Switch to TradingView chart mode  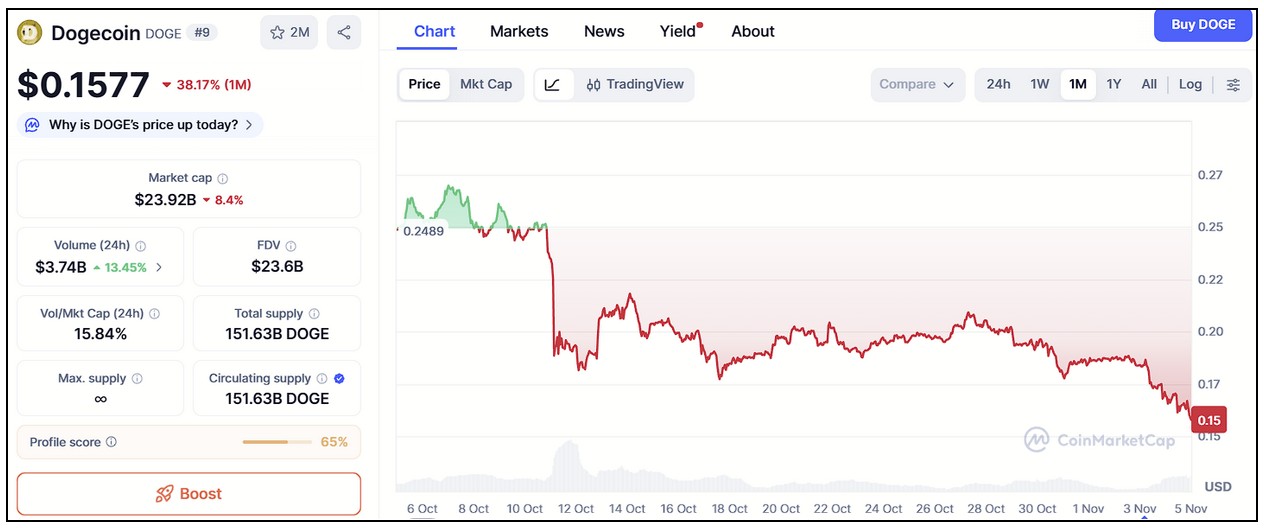635,84
